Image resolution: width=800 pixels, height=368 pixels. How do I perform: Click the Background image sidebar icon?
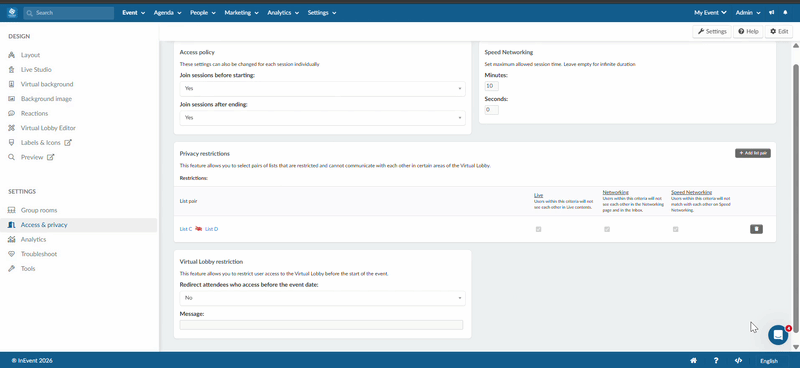(x=12, y=99)
